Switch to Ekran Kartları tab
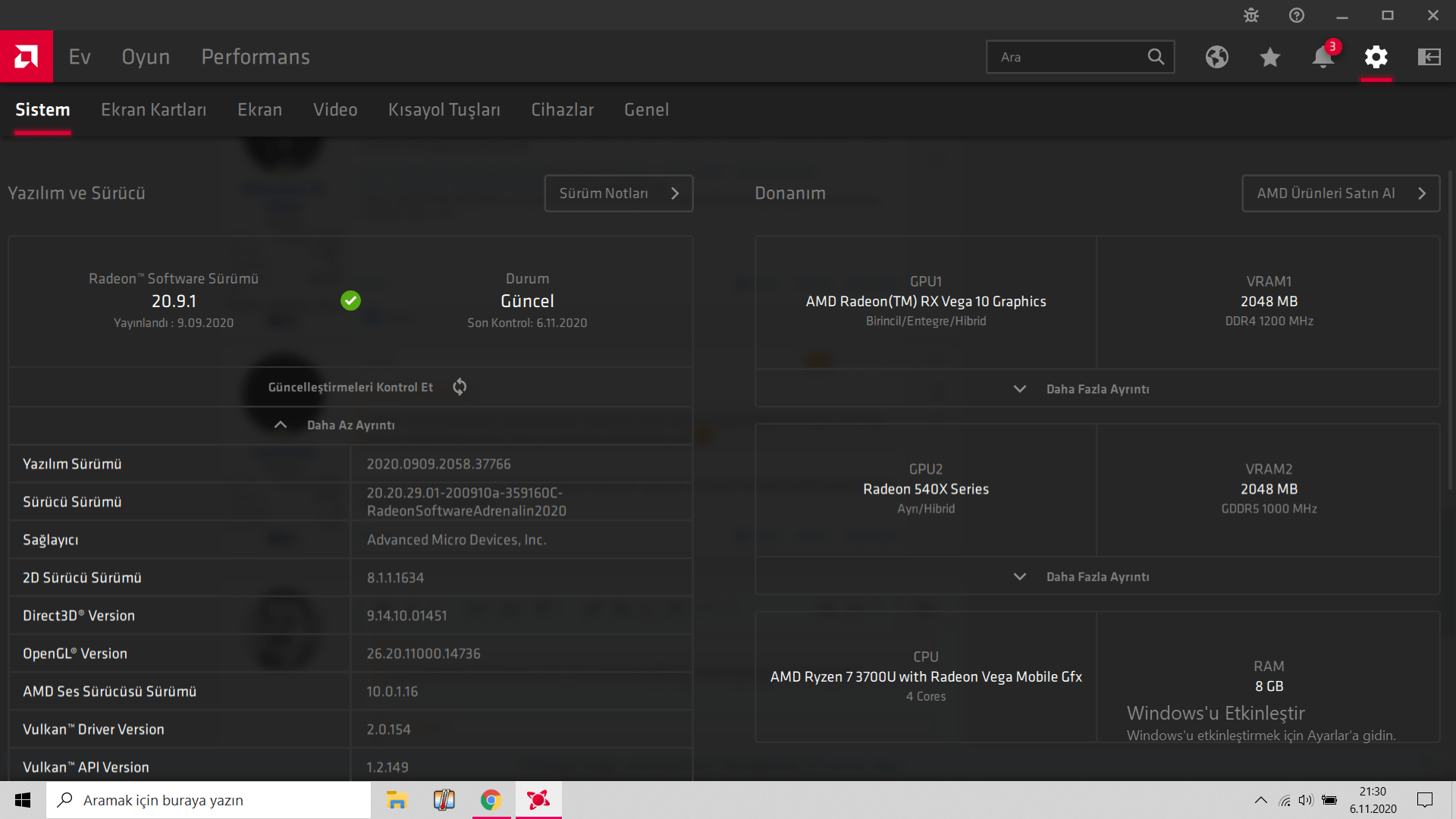The width and height of the screenshot is (1456, 819). coord(154,110)
